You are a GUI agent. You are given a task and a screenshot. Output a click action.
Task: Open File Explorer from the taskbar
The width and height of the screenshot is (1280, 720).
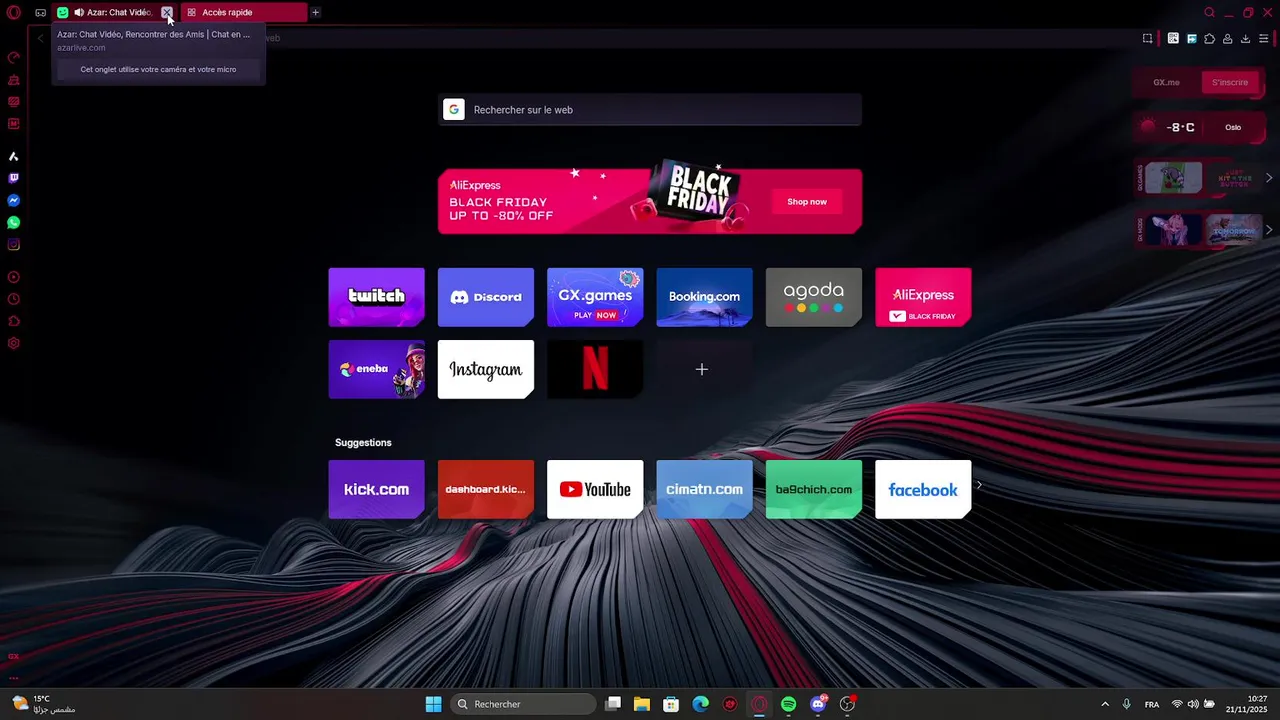(x=642, y=704)
